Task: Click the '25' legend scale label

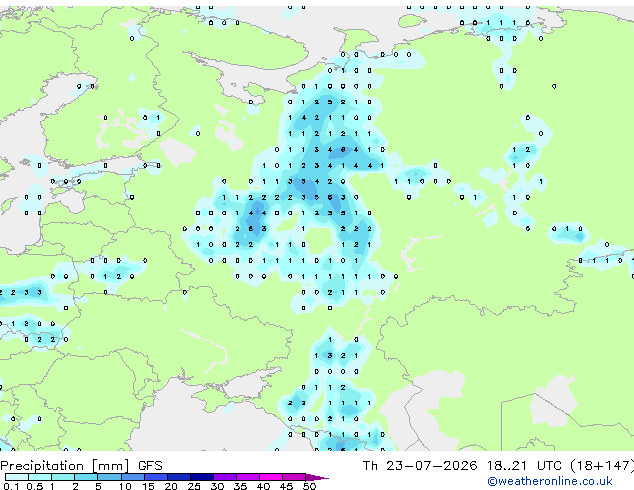Action: pos(194,486)
